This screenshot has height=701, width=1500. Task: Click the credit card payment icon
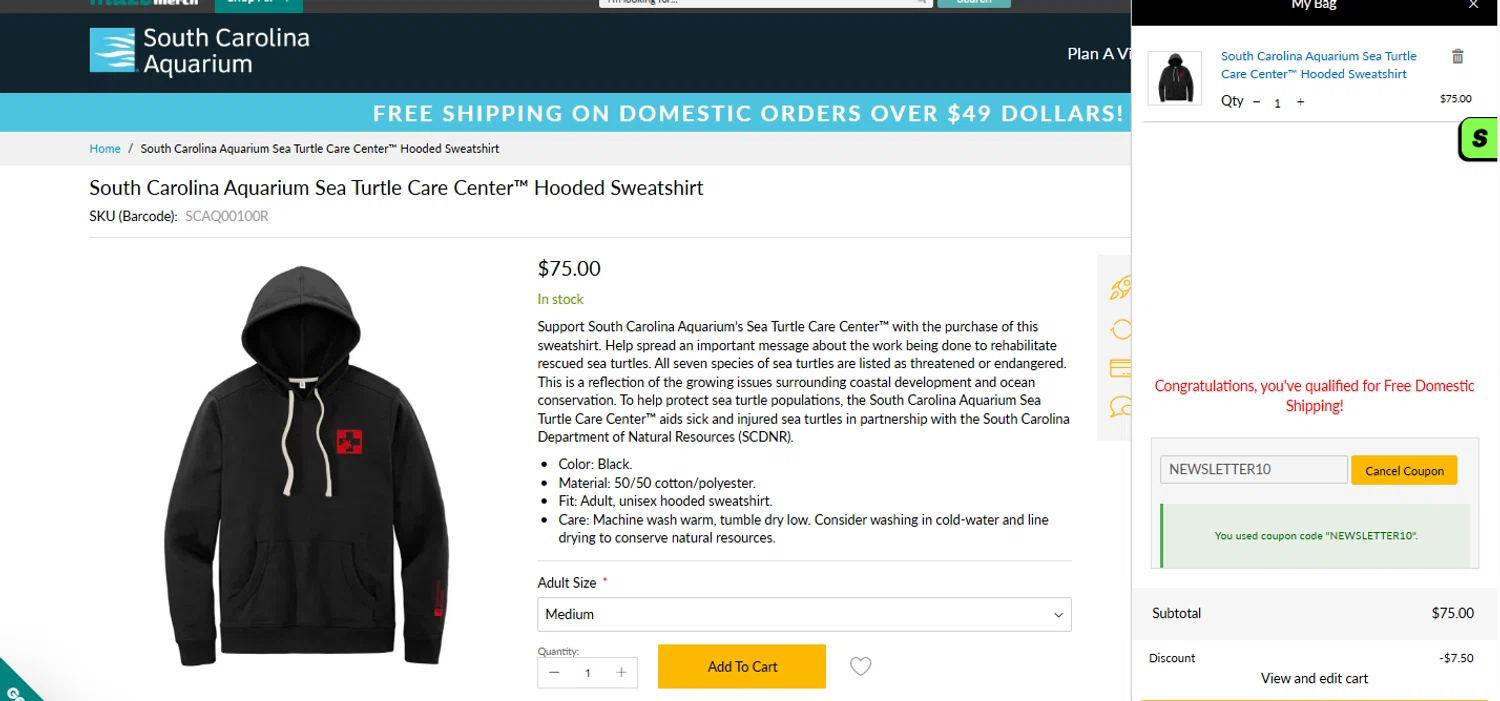coord(1120,368)
